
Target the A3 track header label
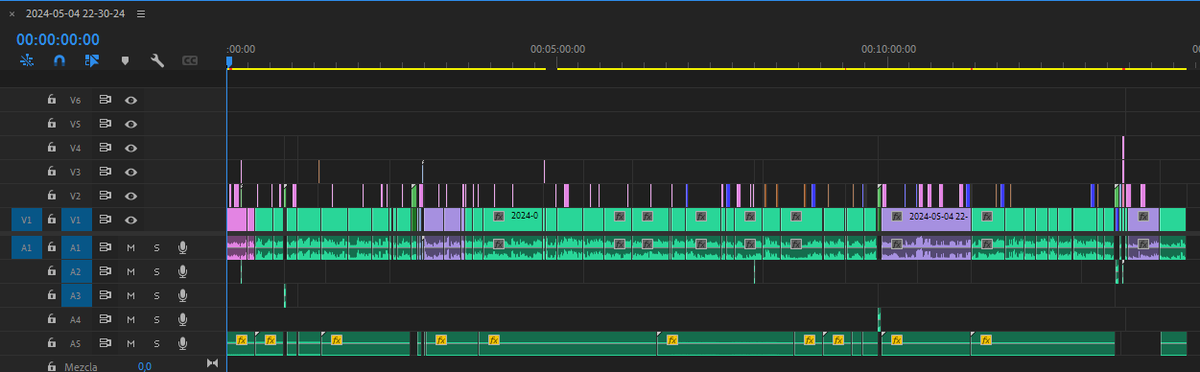click(x=75, y=295)
